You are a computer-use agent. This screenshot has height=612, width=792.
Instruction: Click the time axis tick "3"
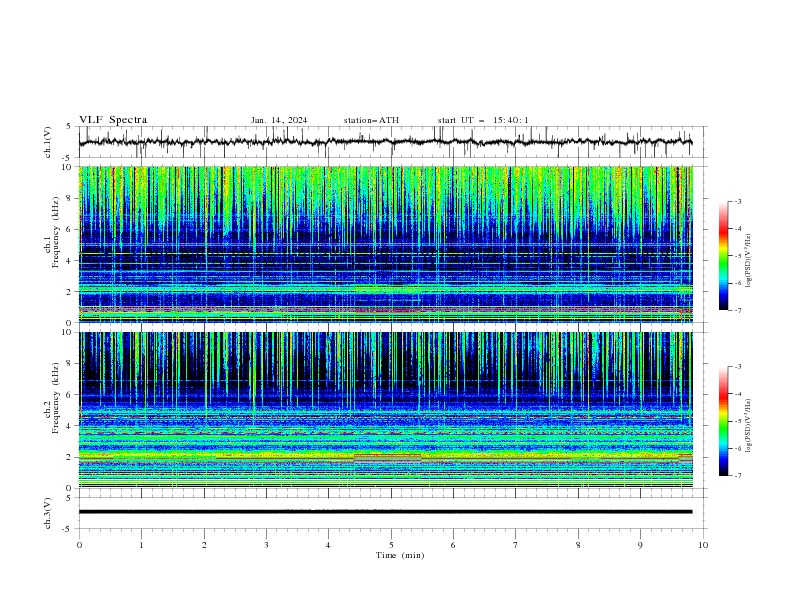266,545
